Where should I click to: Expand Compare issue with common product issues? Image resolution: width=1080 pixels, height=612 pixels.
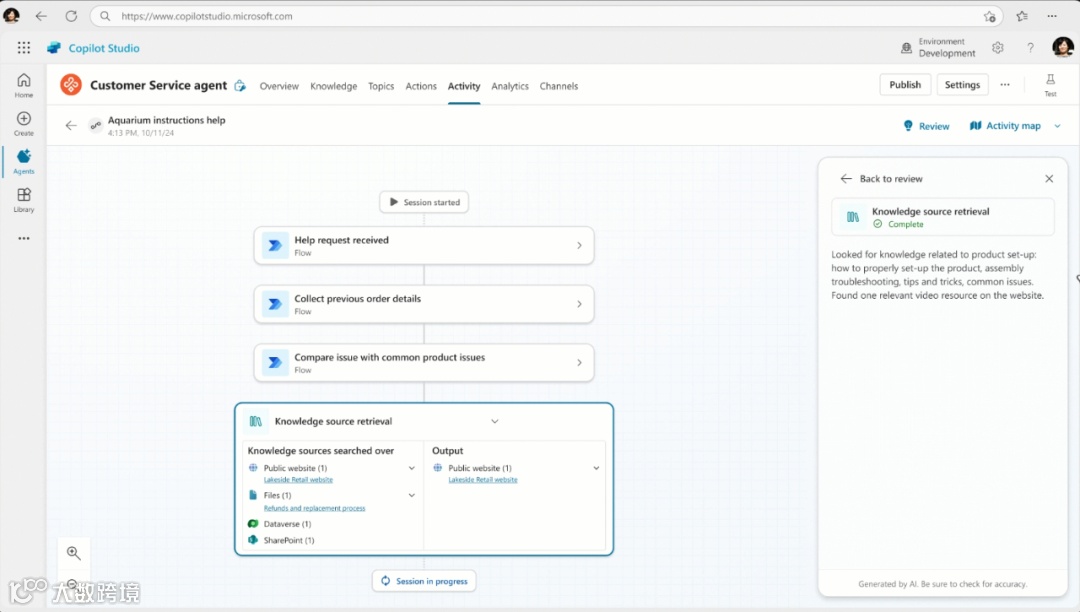pos(579,362)
